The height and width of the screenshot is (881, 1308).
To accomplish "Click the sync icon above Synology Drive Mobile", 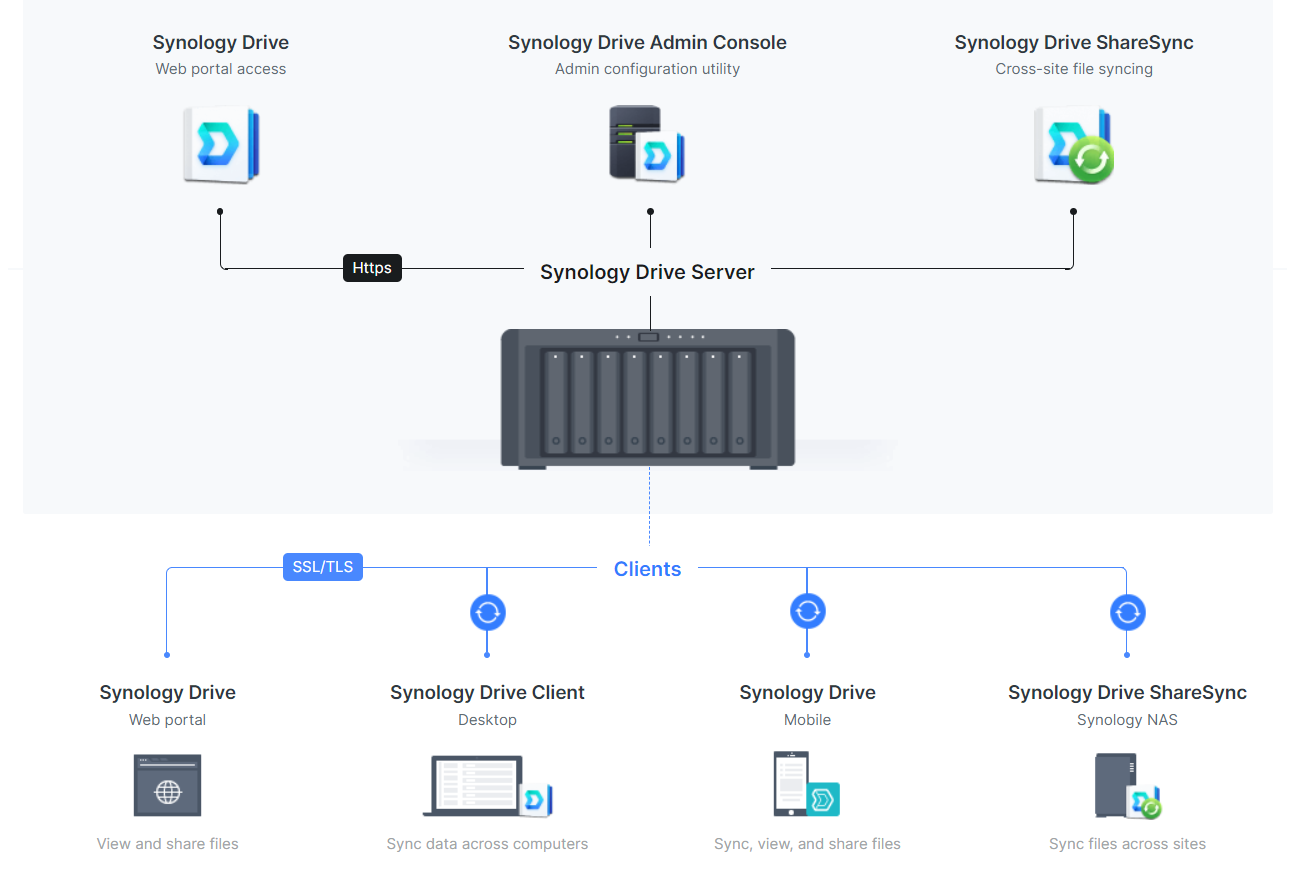I will [x=808, y=611].
